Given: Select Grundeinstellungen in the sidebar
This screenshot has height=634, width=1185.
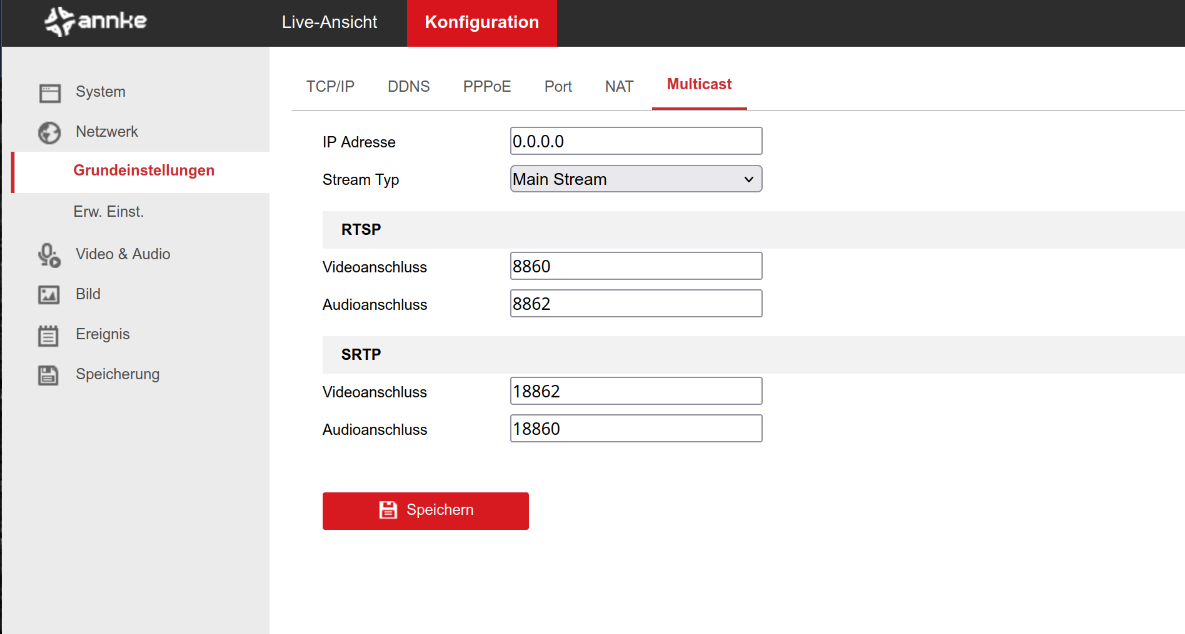Looking at the screenshot, I should pyautogui.click(x=144, y=171).
